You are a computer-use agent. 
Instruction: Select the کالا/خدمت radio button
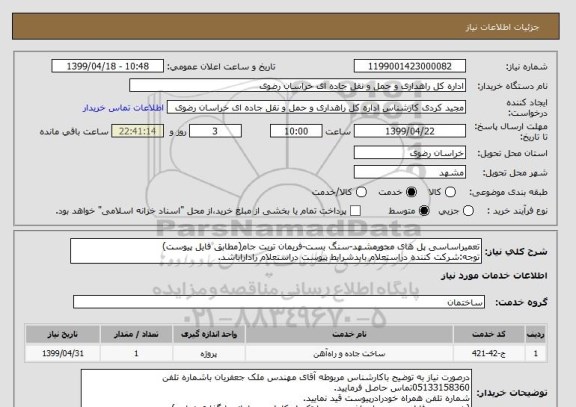(x=361, y=192)
